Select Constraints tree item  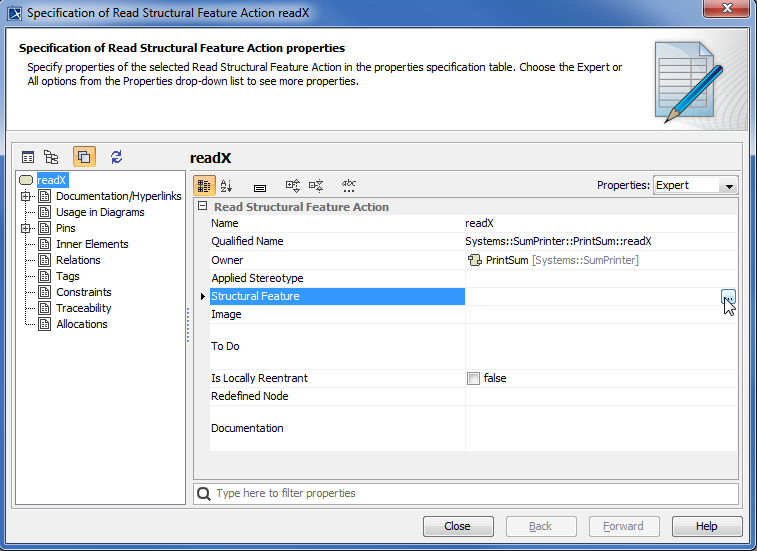tap(84, 292)
